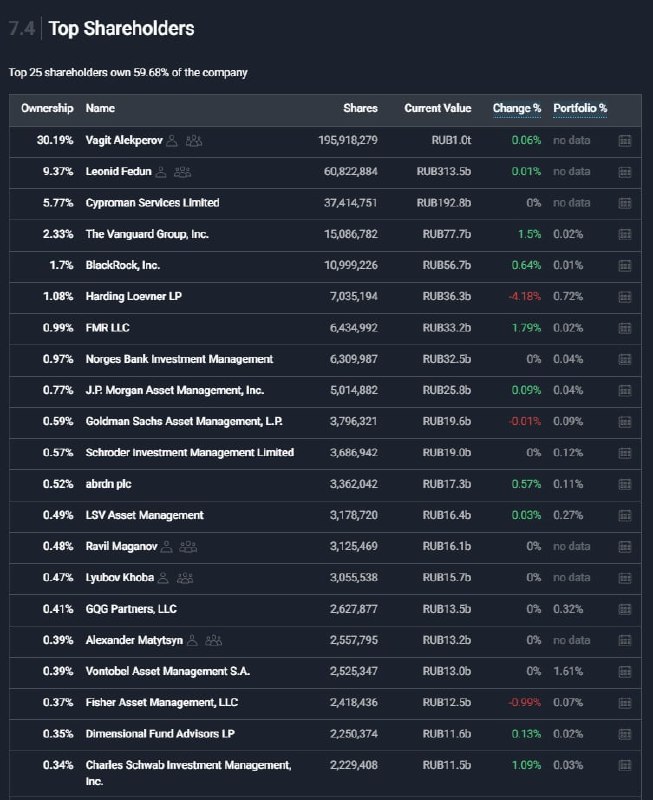
Task: Click individual person icon beside Lyubov Khoba
Action: tap(163, 578)
